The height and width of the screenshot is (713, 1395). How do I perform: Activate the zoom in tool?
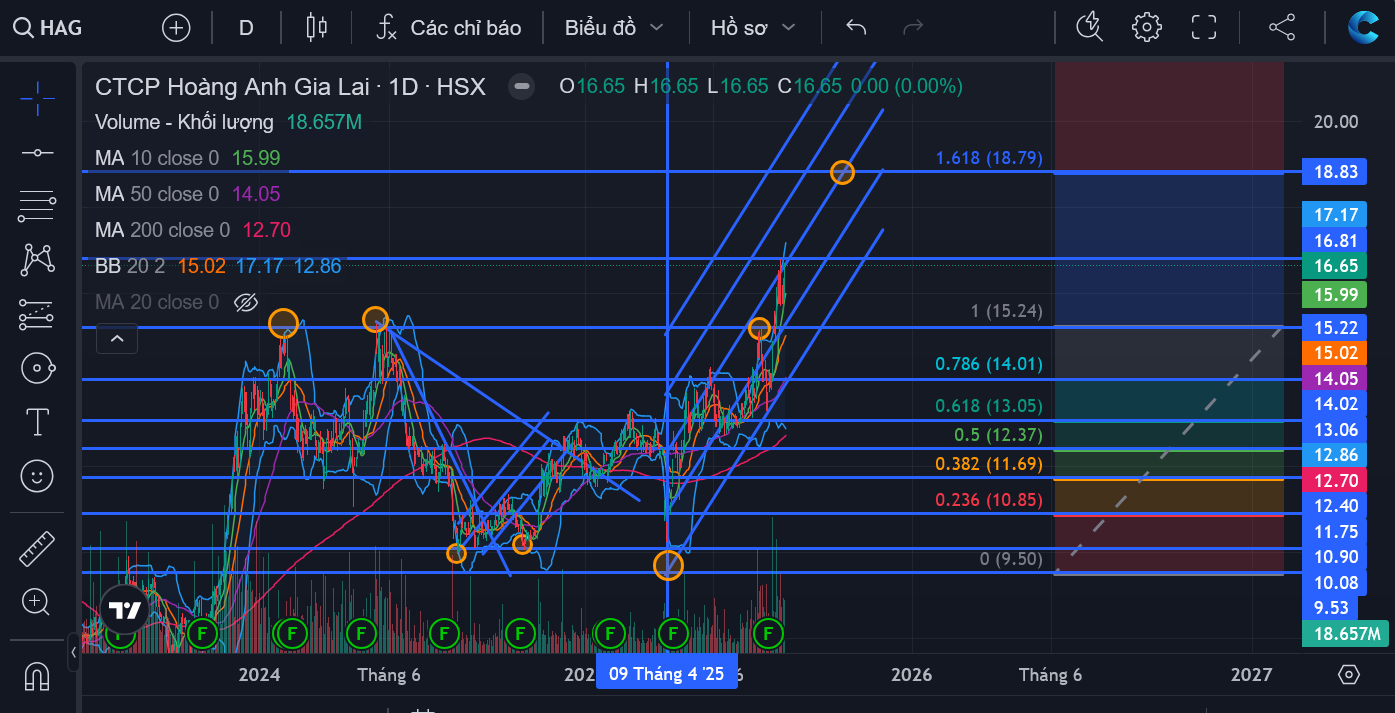38,602
